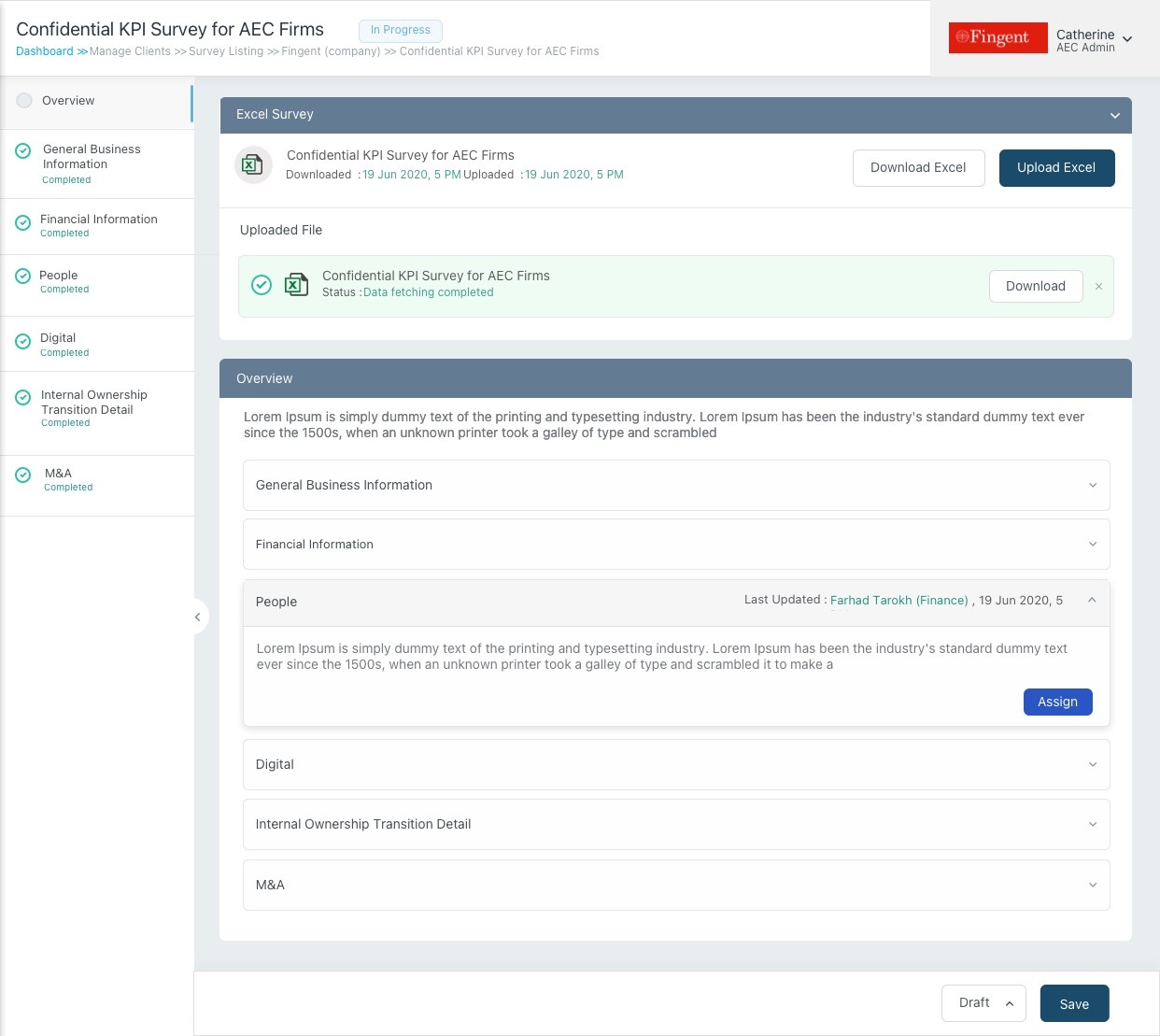Click Farhad Tarokh (Finance) link
Screen dimensions: 1160x1036
(x=898, y=600)
